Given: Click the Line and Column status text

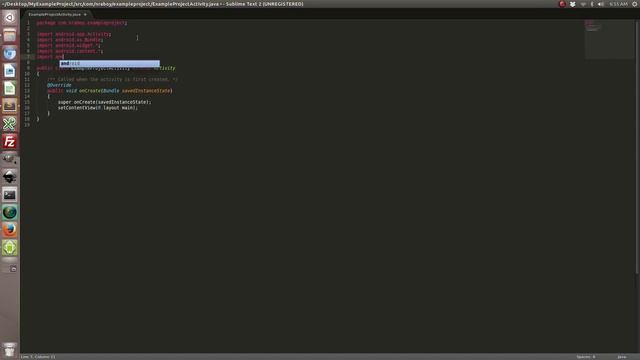Looking at the screenshot, I should (x=38, y=357).
